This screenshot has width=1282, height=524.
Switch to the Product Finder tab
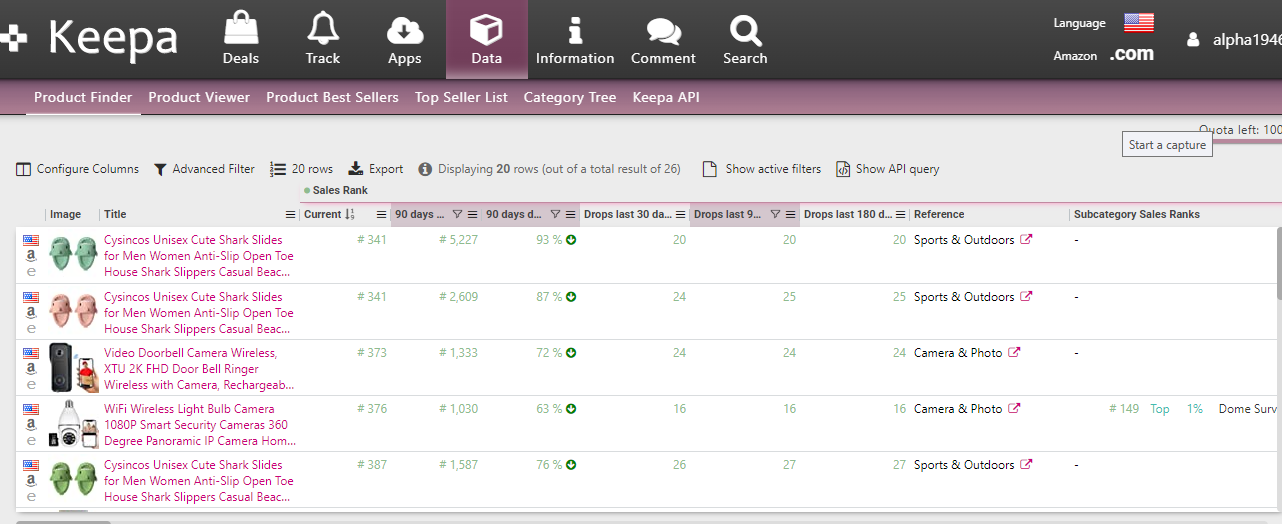coord(83,97)
